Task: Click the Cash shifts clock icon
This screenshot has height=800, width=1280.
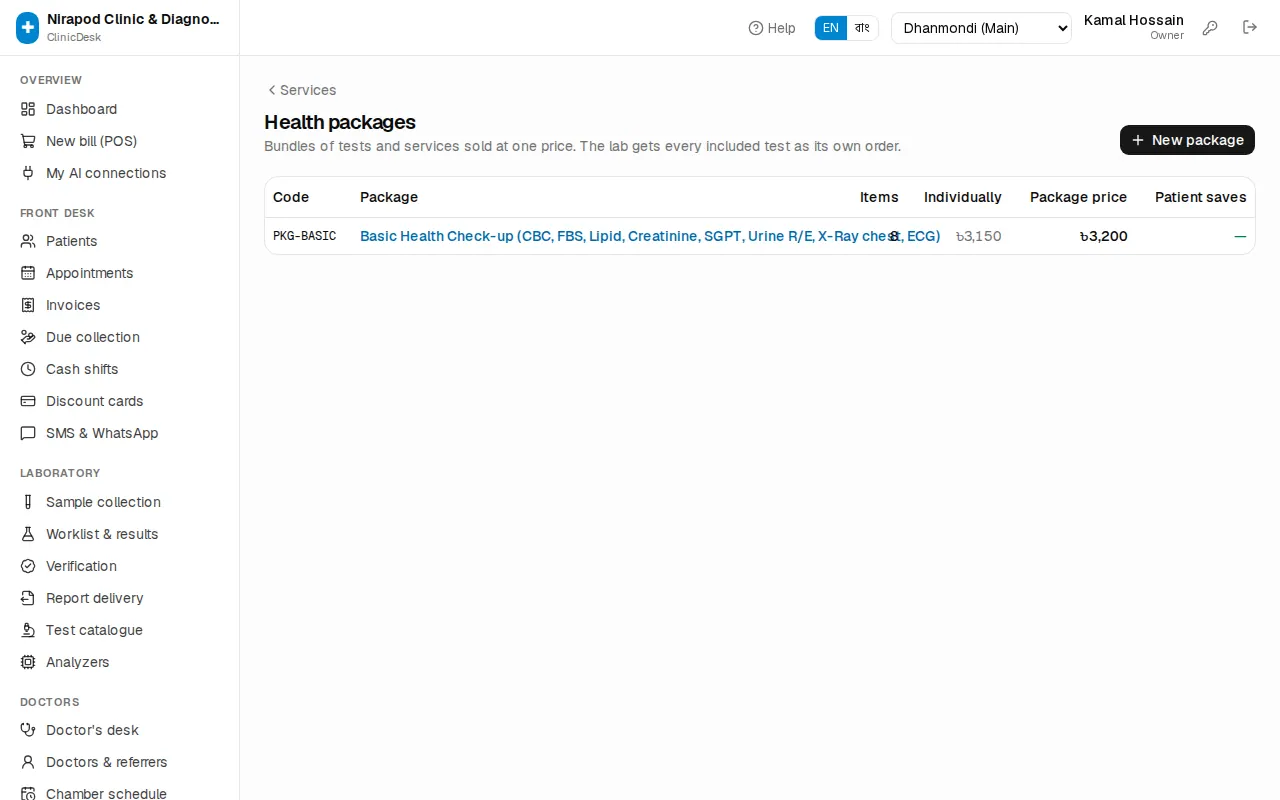Action: click(28, 369)
